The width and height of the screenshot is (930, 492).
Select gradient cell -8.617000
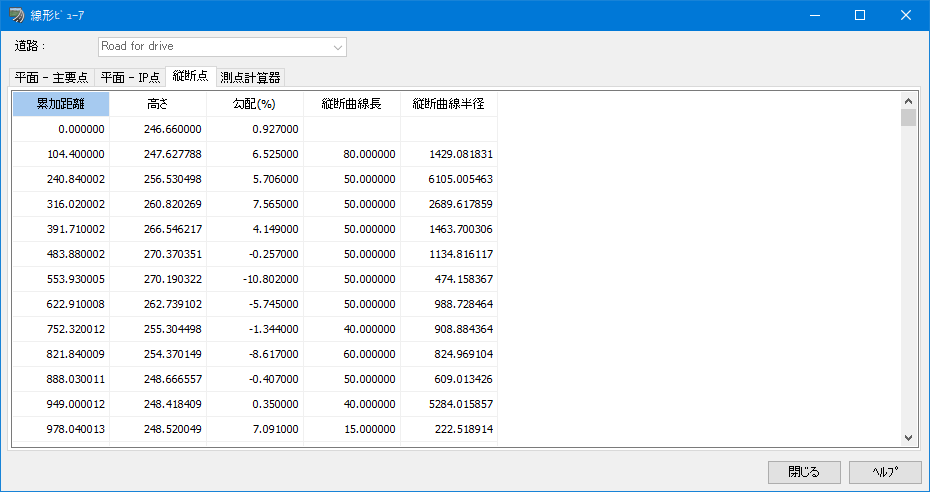[254, 354]
